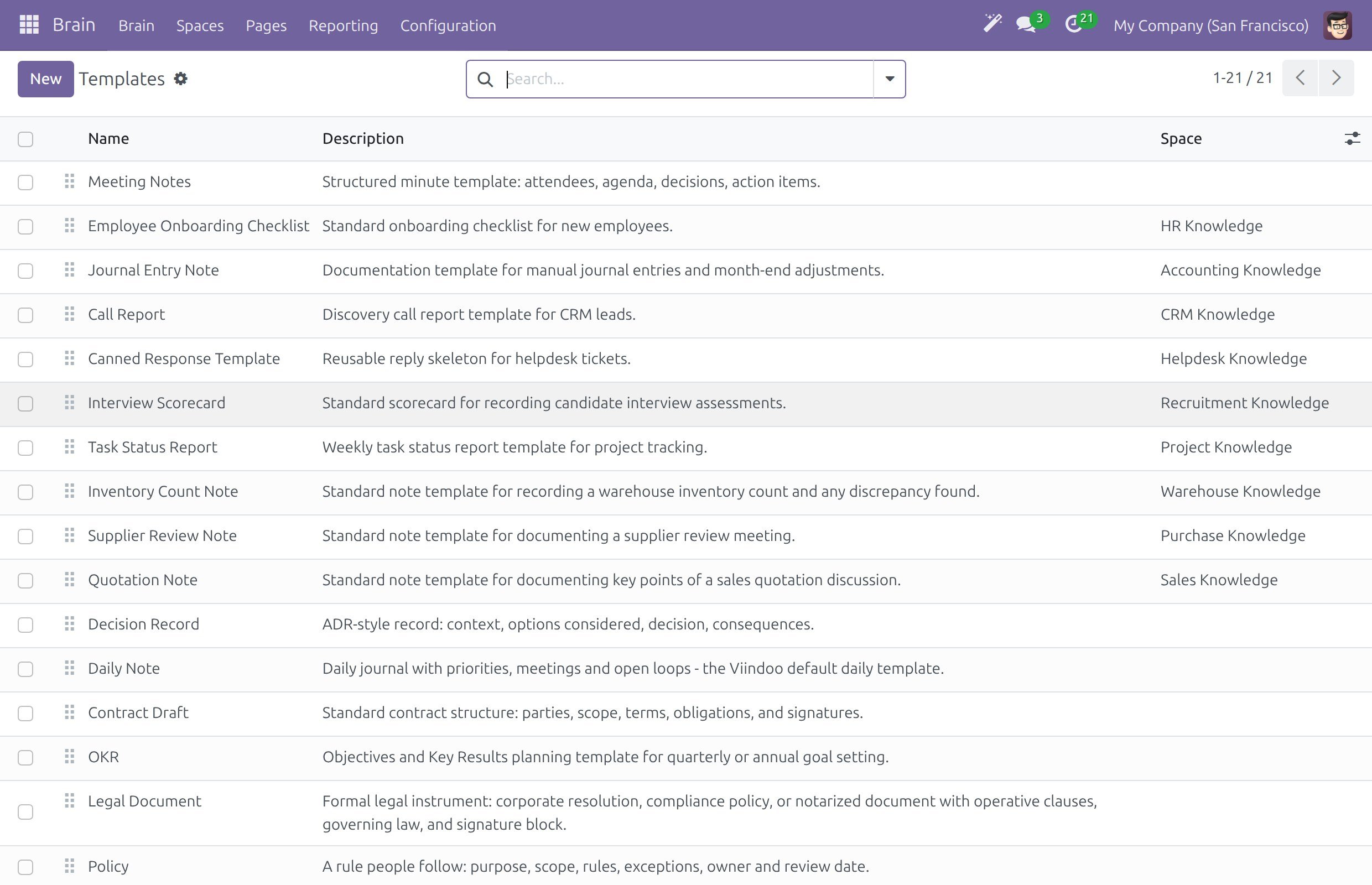Check the Employee Onboarding Checklist checkbox
Screen dimensions: 1372x885
(x=25, y=226)
